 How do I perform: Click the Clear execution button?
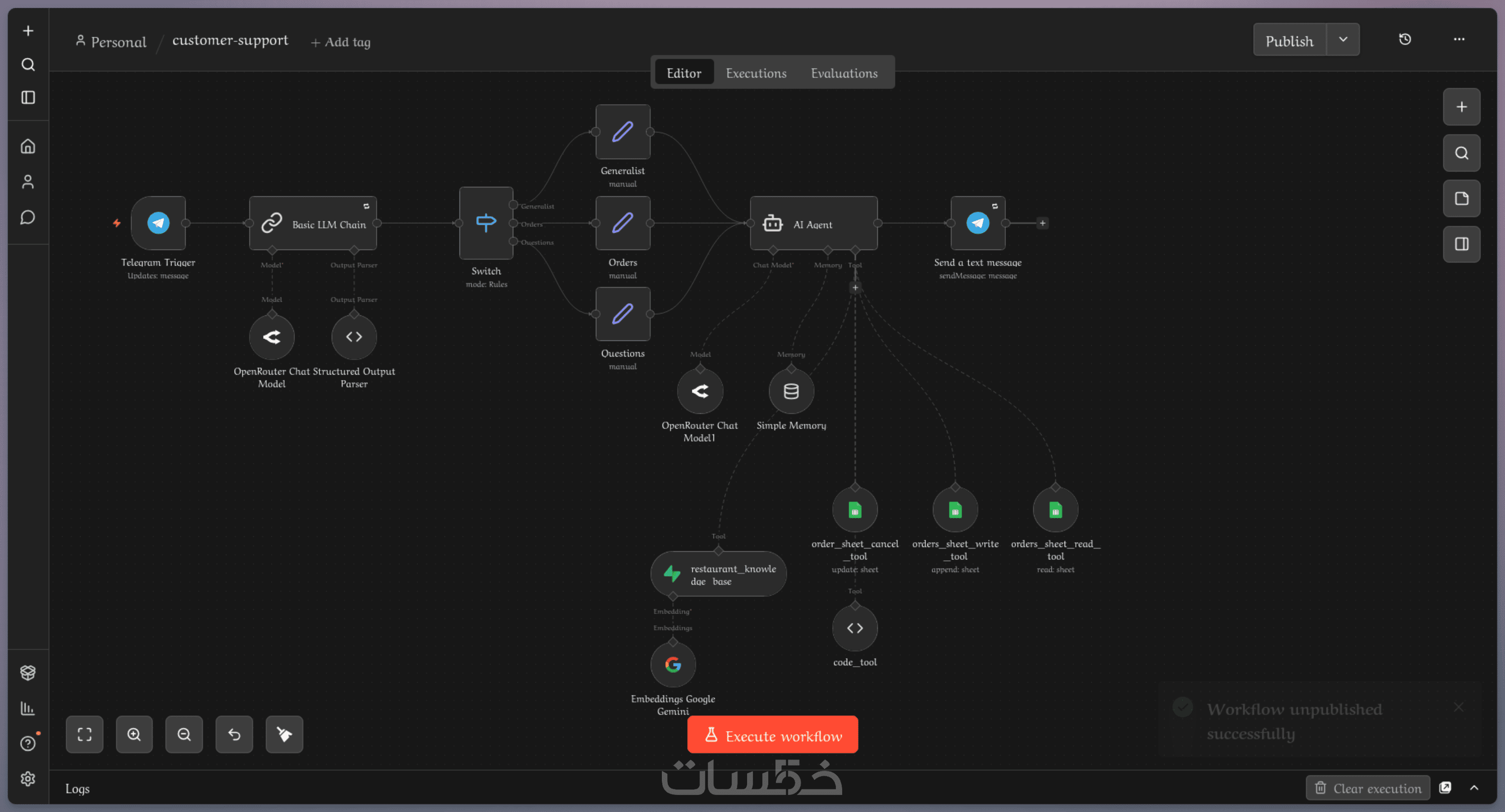(1368, 788)
